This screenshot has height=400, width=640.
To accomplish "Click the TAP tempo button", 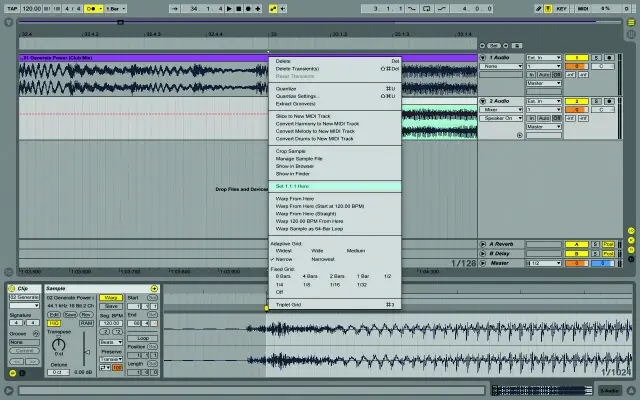I will 12,9.
